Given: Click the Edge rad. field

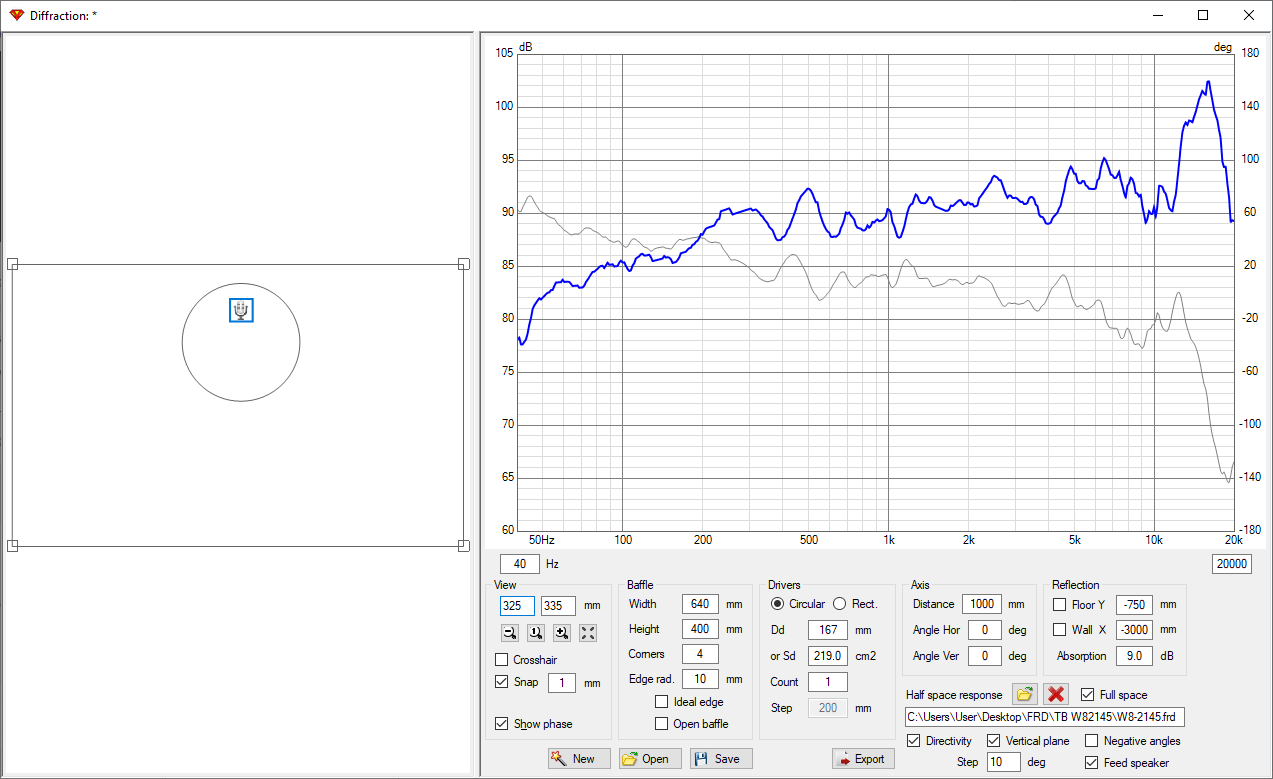Looking at the screenshot, I should click(x=700, y=679).
